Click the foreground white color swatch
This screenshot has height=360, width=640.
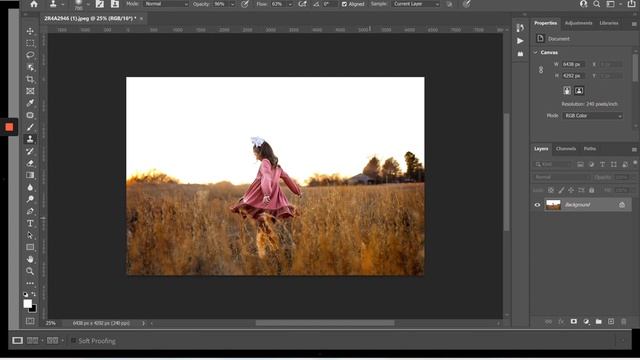click(27, 304)
